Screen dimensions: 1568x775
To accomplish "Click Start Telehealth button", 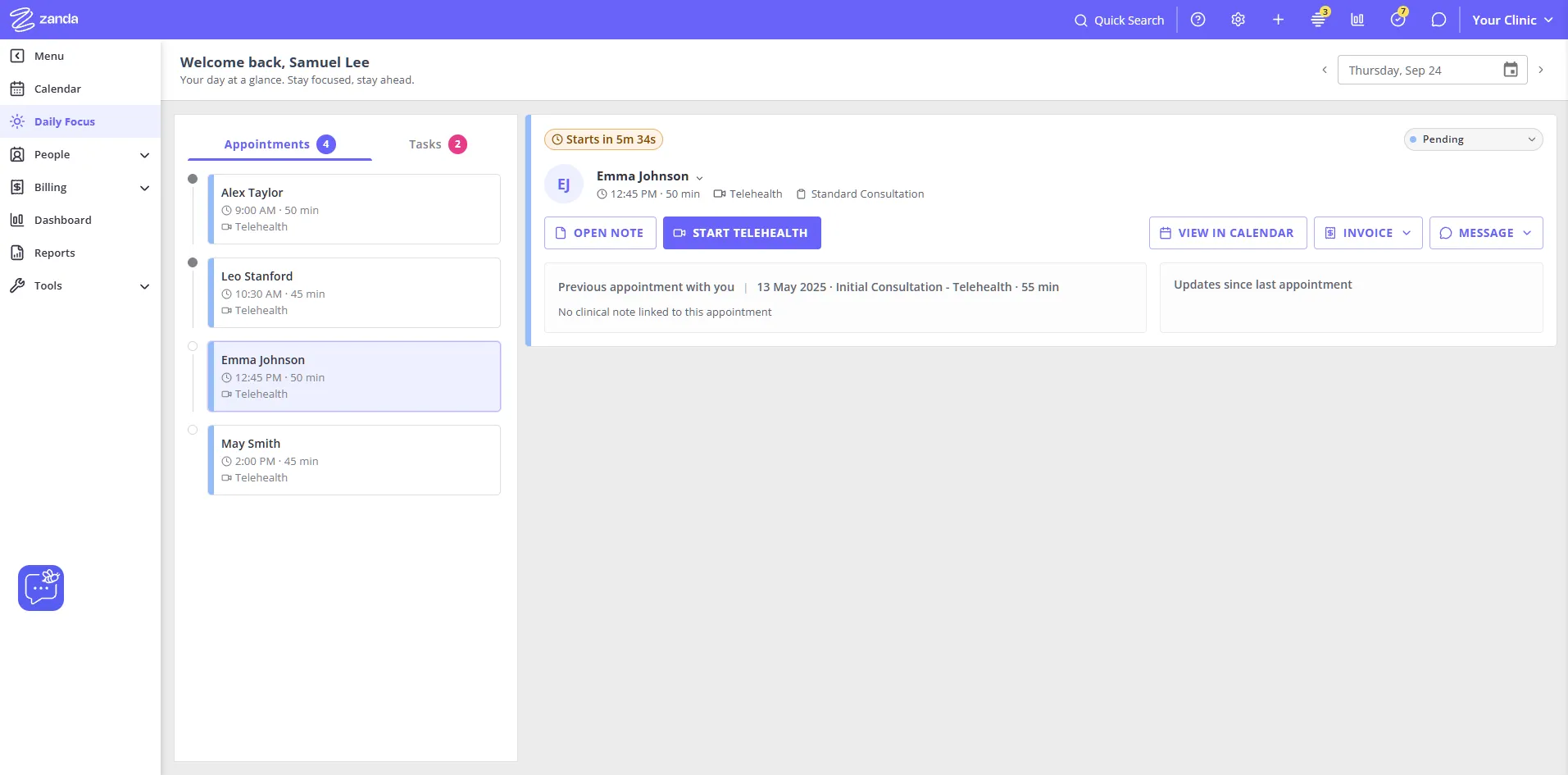I will [742, 233].
